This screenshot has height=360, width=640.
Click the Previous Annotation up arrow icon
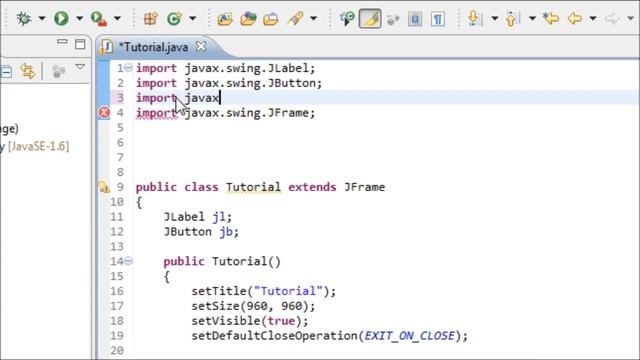point(512,19)
